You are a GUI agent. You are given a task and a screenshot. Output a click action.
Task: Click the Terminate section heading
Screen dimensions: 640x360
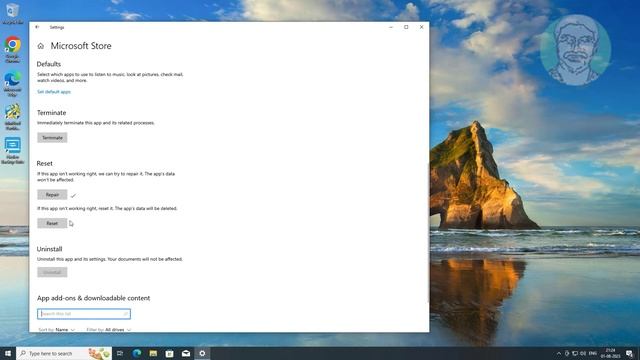pos(51,113)
